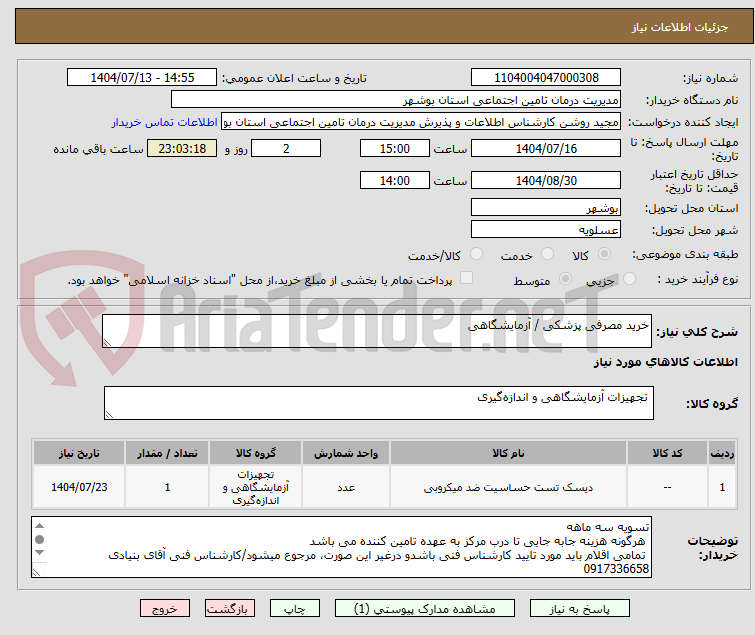Click the شماره نیاز number field
Viewport: 755px width, 635px height.
(546, 78)
